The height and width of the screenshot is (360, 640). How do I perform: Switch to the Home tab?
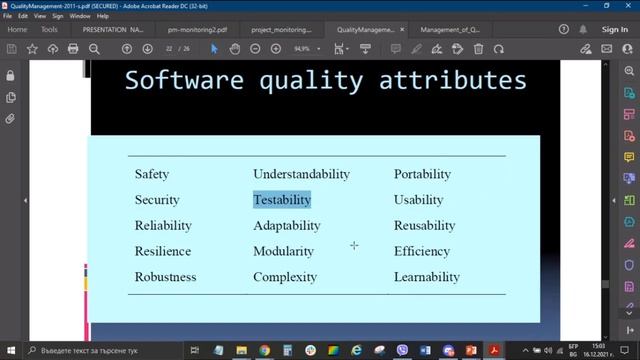coord(17,29)
